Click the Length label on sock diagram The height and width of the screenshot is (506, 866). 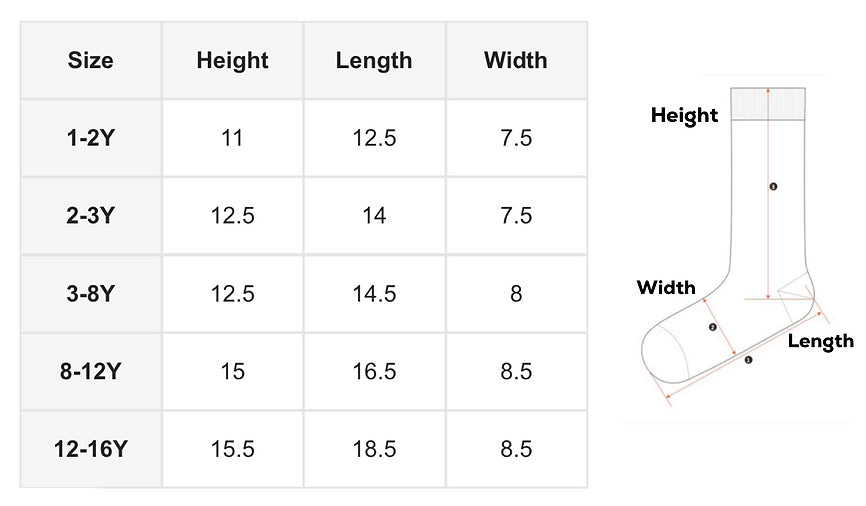pos(821,341)
